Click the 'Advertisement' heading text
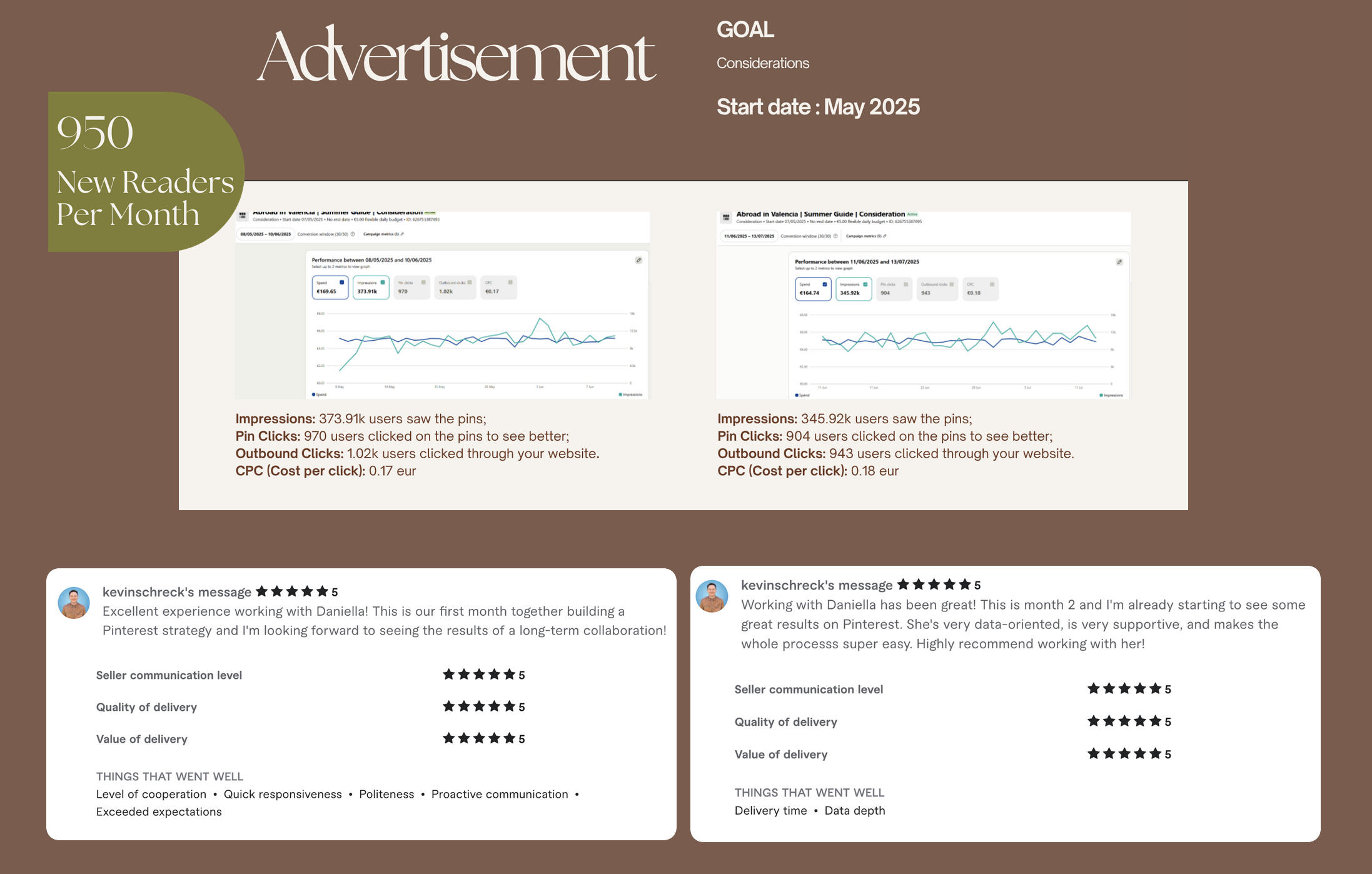 click(x=456, y=56)
